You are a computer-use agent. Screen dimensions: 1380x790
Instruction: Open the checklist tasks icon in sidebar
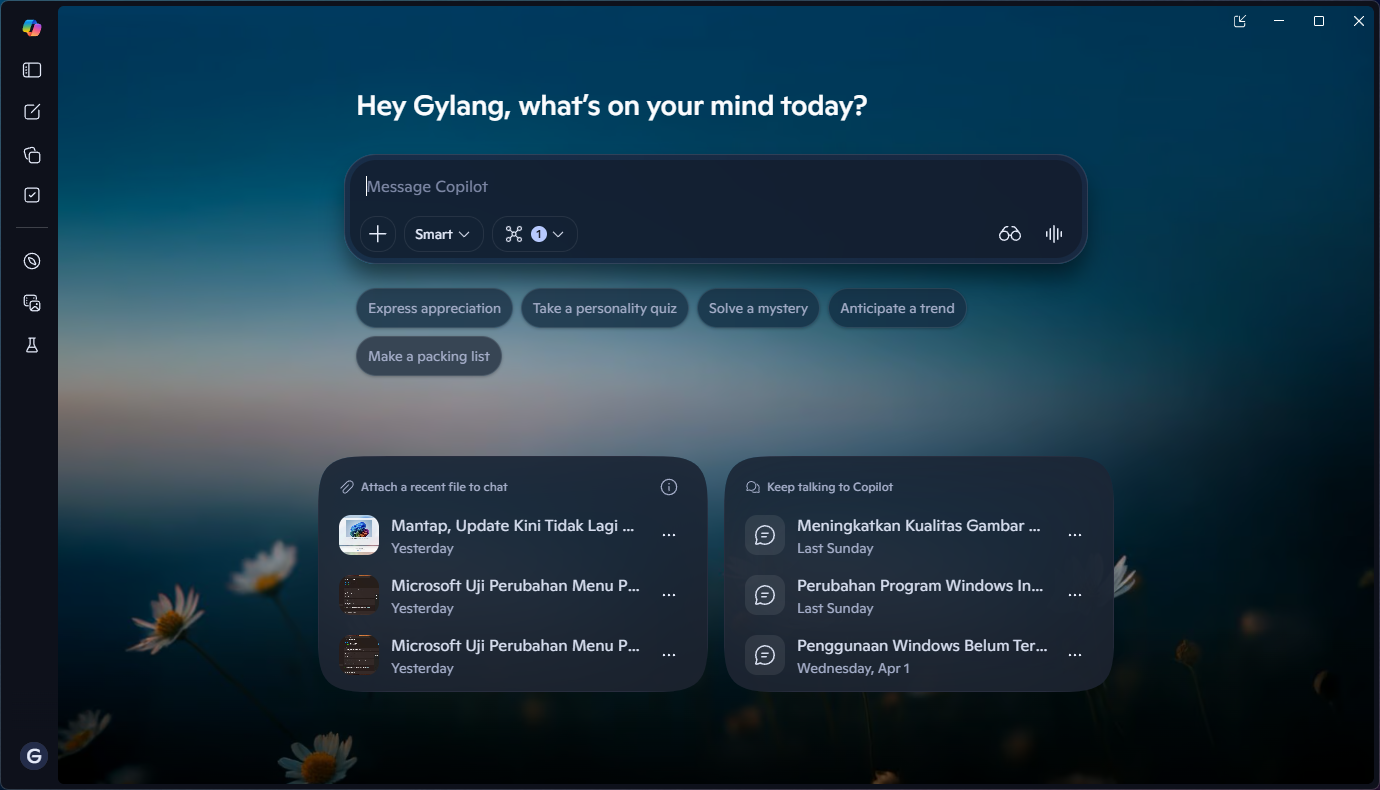(x=32, y=195)
